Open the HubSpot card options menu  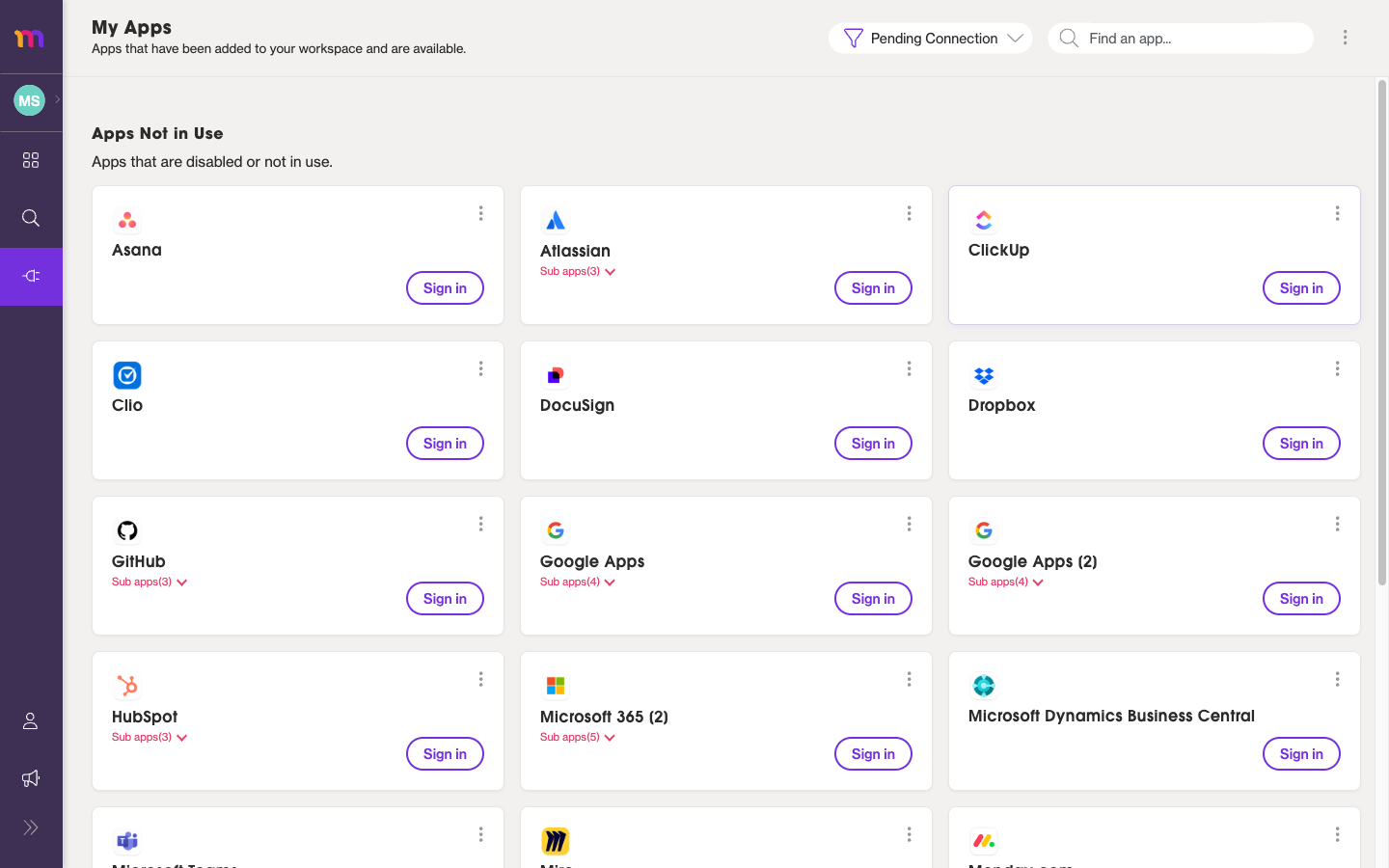(x=480, y=679)
